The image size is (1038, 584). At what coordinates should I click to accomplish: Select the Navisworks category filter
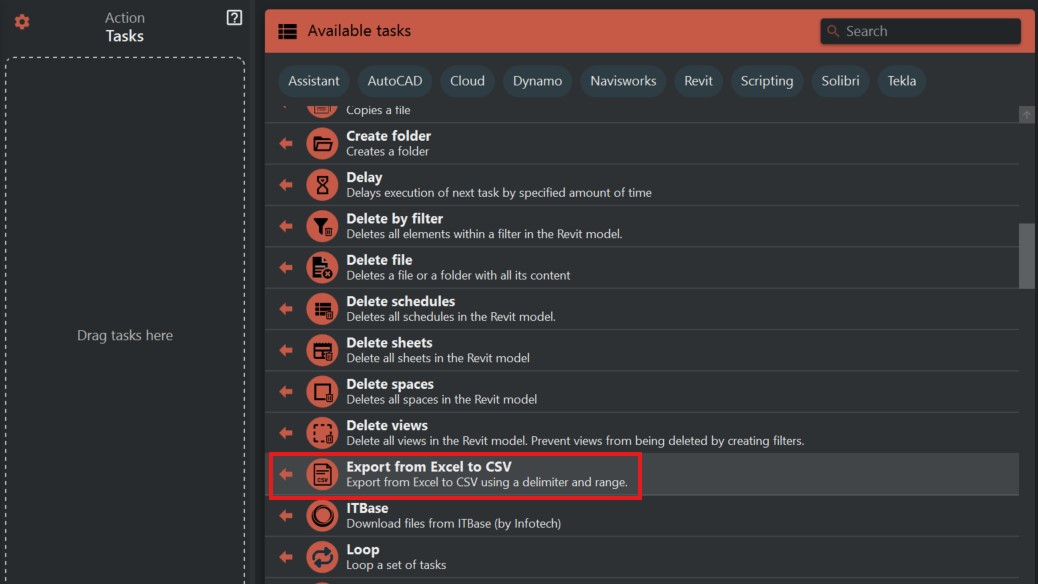click(623, 81)
